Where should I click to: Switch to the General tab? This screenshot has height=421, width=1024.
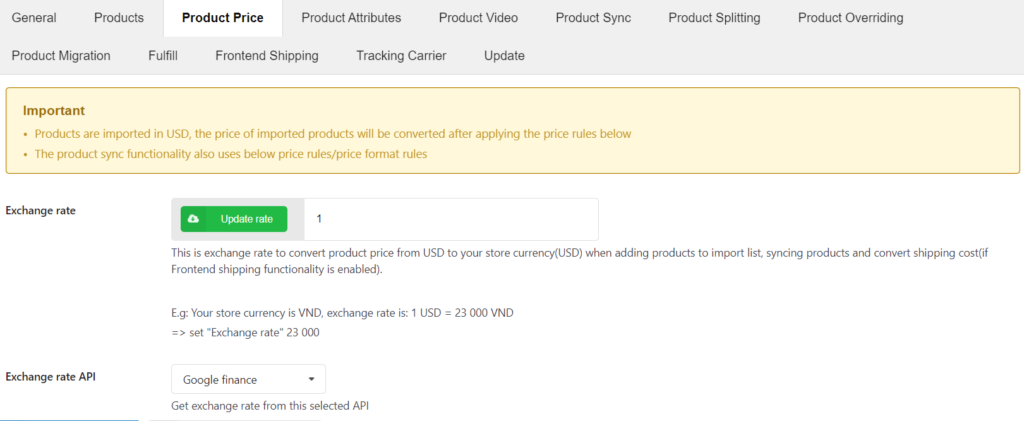pyautogui.click(x=34, y=18)
